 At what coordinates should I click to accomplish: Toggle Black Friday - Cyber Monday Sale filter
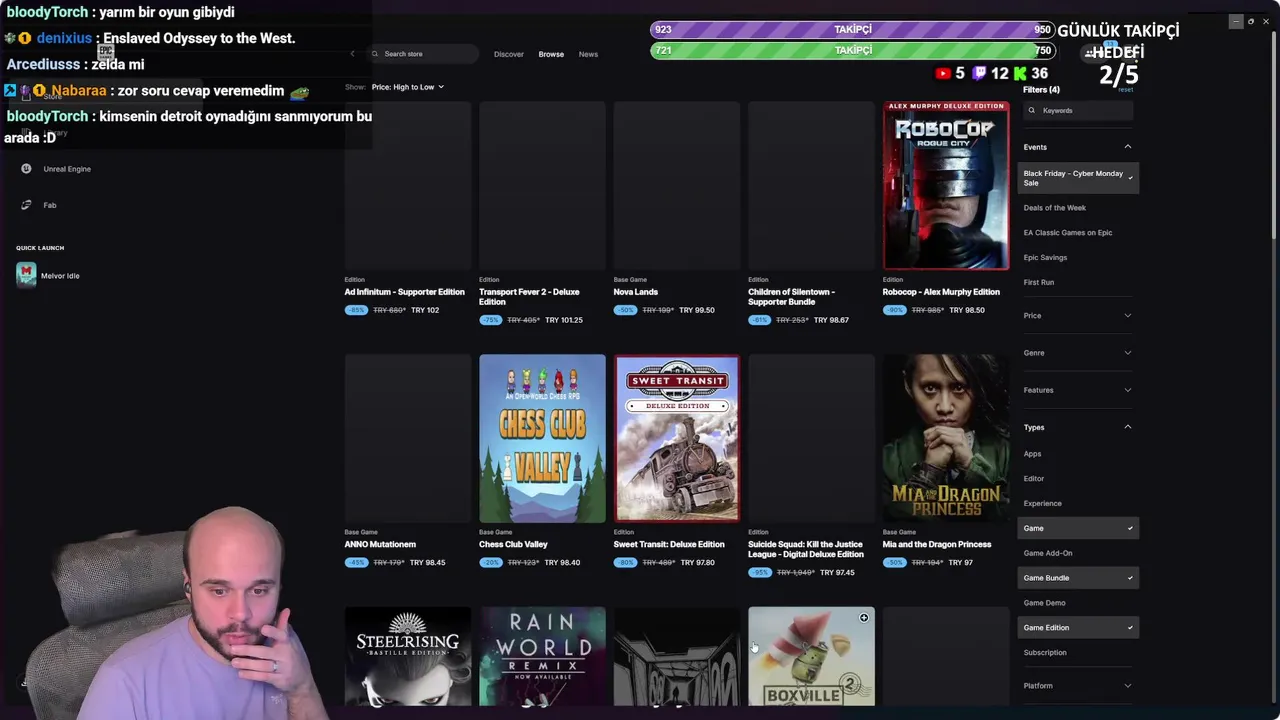(1078, 178)
